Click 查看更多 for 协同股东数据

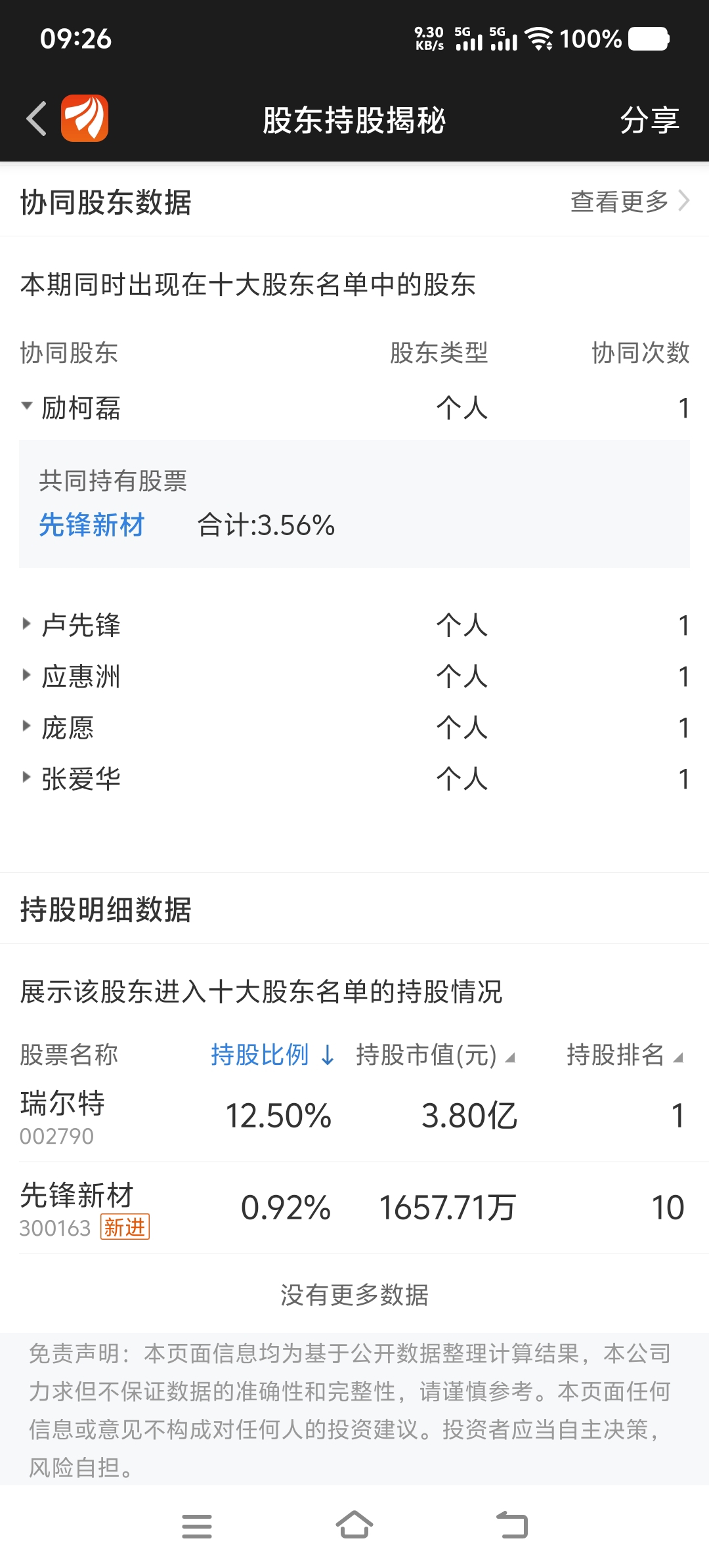click(620, 201)
